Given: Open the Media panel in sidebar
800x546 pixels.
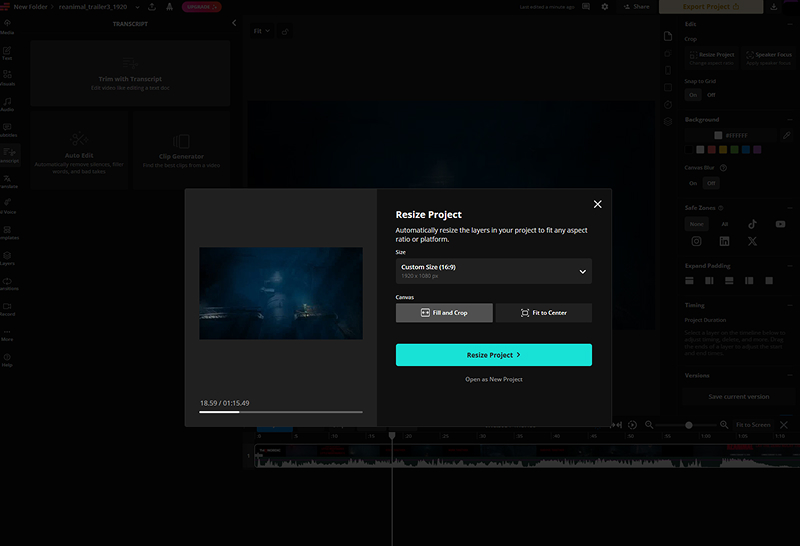Looking at the screenshot, I should [x=8, y=24].
